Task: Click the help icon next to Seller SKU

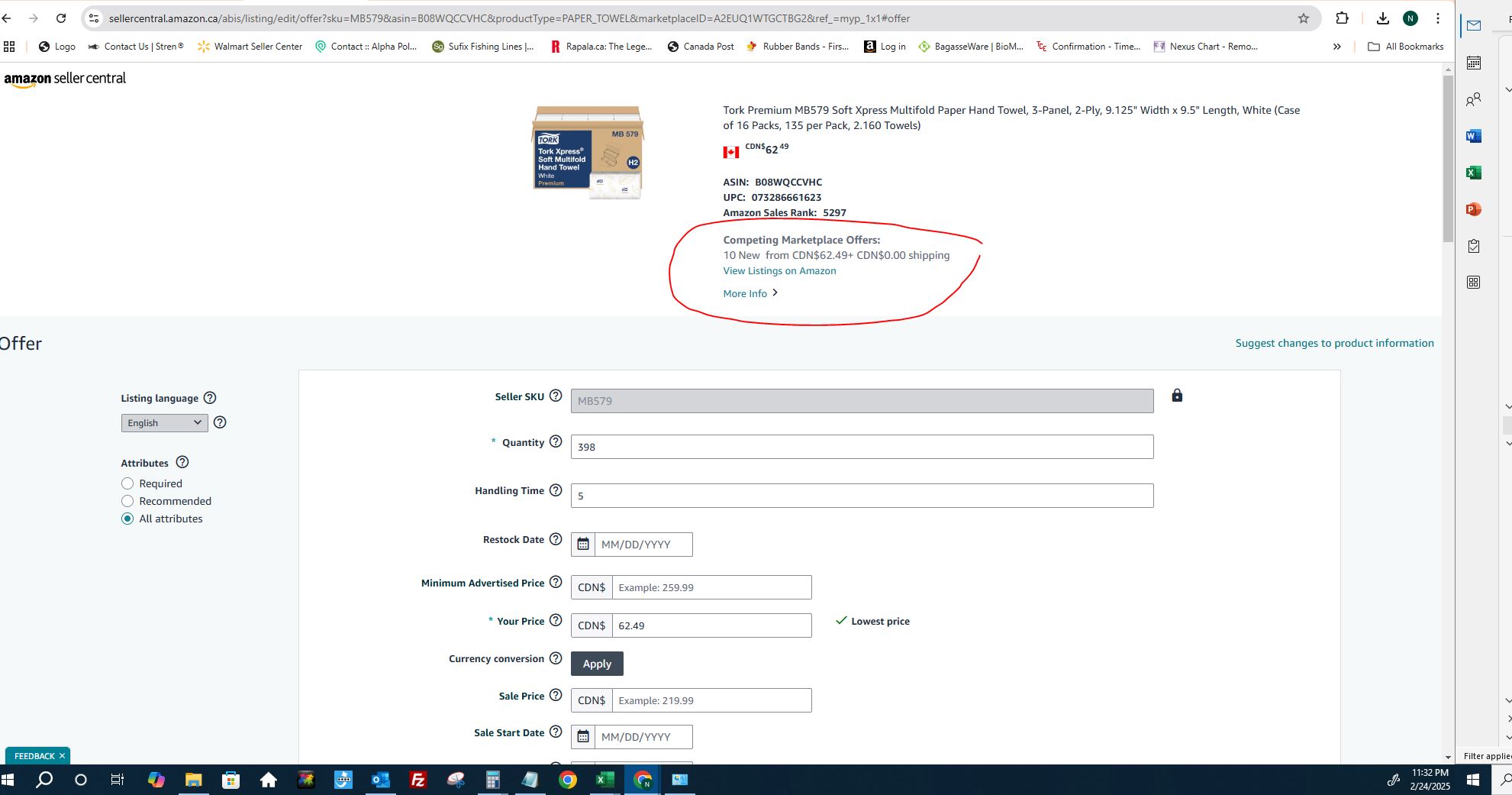Action: (556, 396)
